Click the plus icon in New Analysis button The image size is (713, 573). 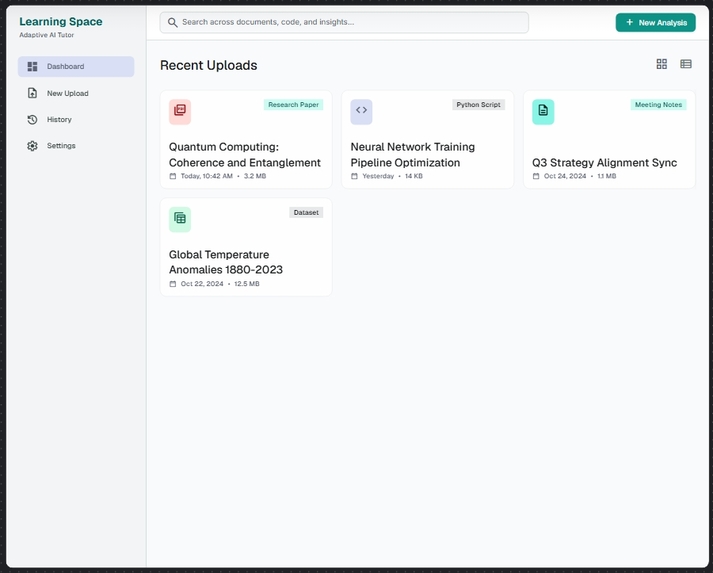[x=629, y=22]
